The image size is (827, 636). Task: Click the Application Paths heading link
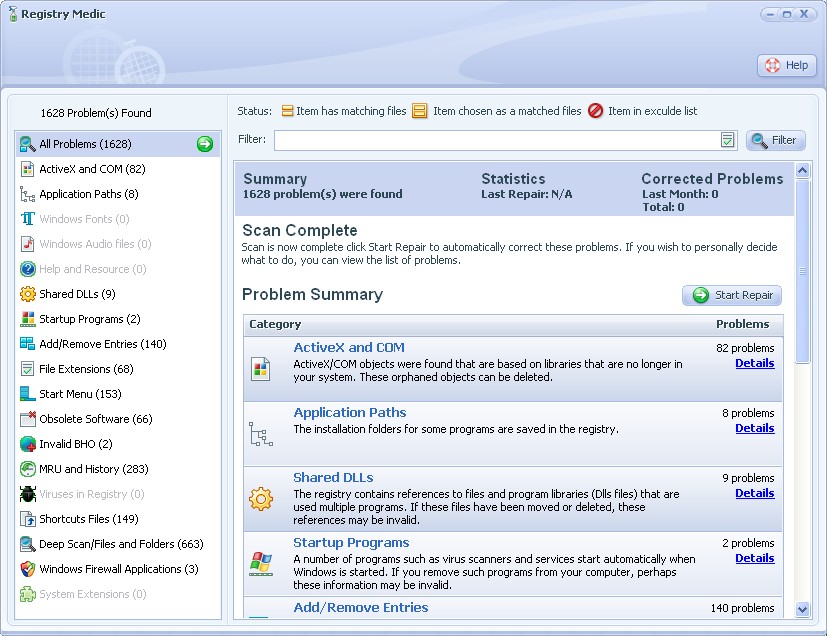[350, 412]
